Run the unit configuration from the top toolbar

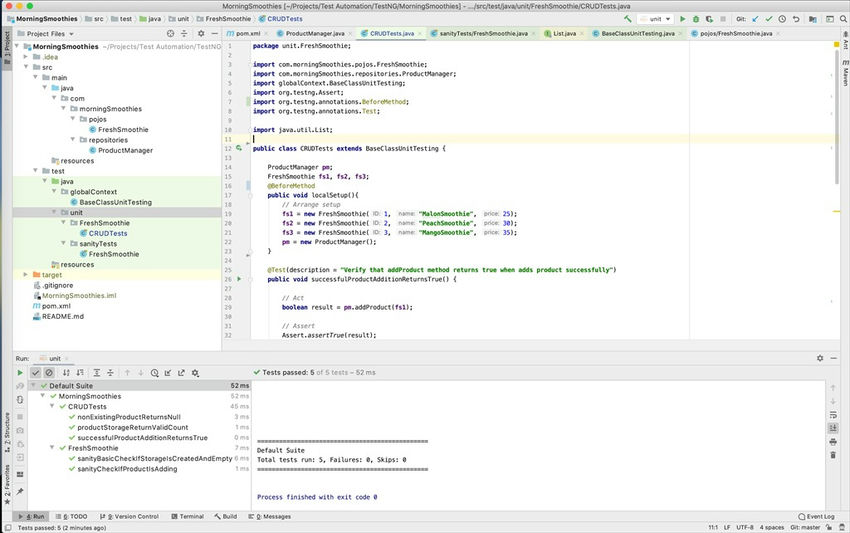click(x=683, y=19)
